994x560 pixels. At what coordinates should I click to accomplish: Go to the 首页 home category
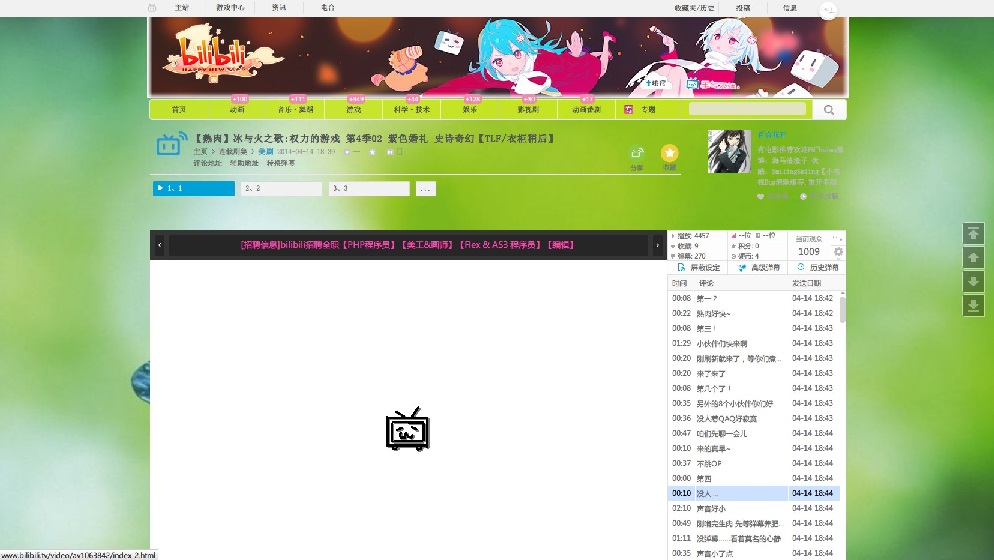point(179,110)
